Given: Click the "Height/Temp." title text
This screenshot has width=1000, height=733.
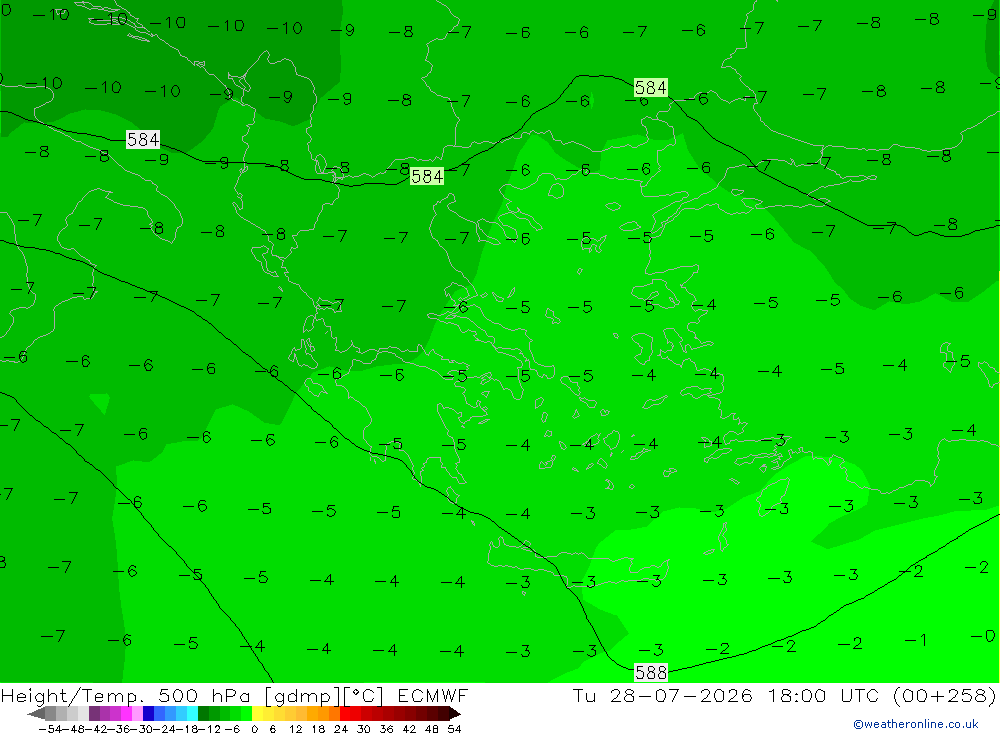Looking at the screenshot, I should (x=72, y=695).
